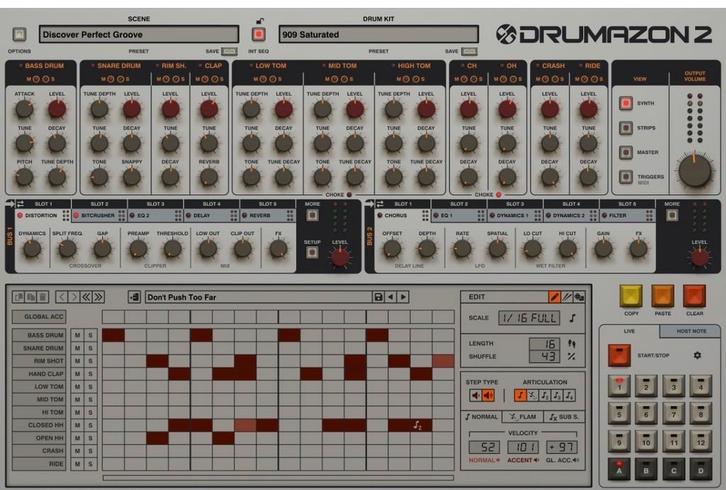Open the Options button in top-left corner
This screenshot has height=490, width=726.
[x=19, y=34]
